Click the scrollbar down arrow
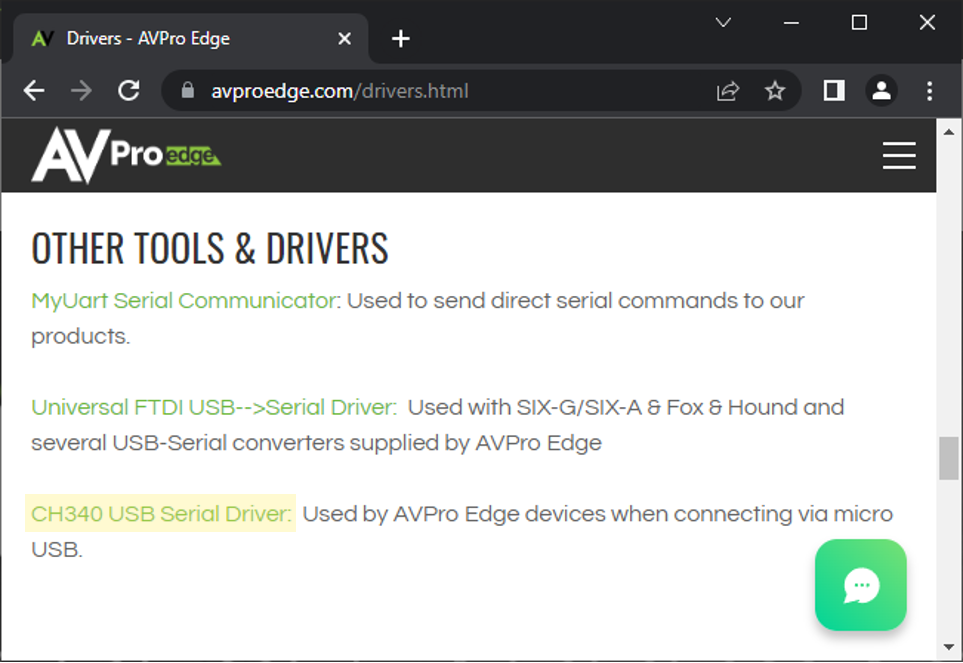Viewport: 963px width, 663px height. click(949, 647)
